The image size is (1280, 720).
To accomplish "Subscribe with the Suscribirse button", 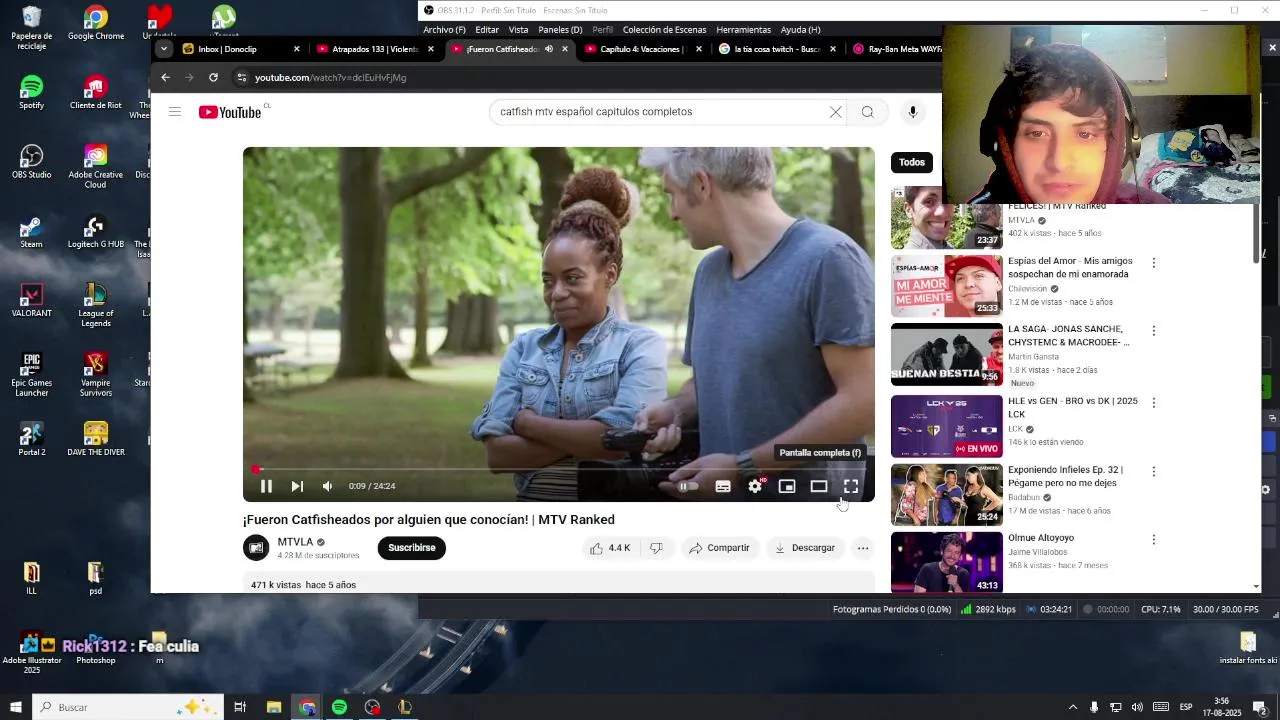I will tap(411, 548).
